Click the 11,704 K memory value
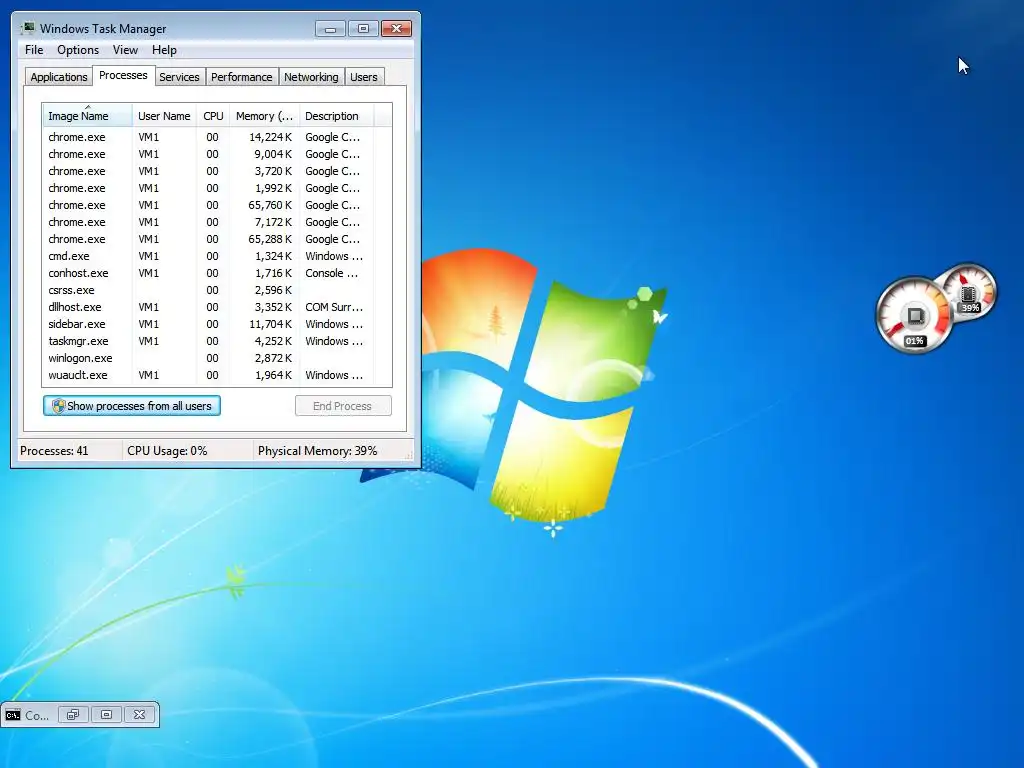1024x768 pixels. [270, 324]
